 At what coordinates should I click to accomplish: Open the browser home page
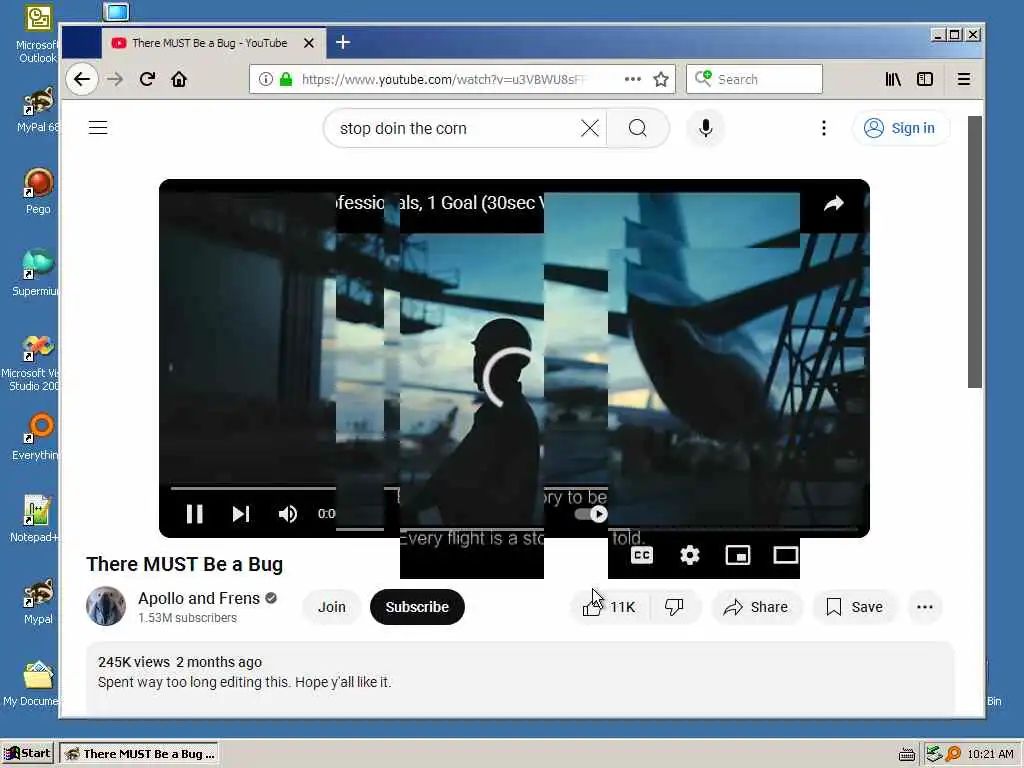click(179, 80)
